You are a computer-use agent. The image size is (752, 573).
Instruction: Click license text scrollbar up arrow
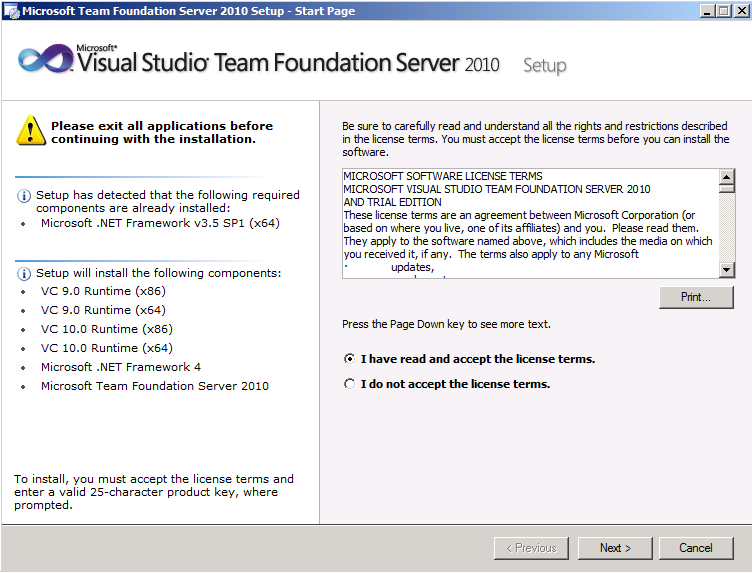pos(727,177)
